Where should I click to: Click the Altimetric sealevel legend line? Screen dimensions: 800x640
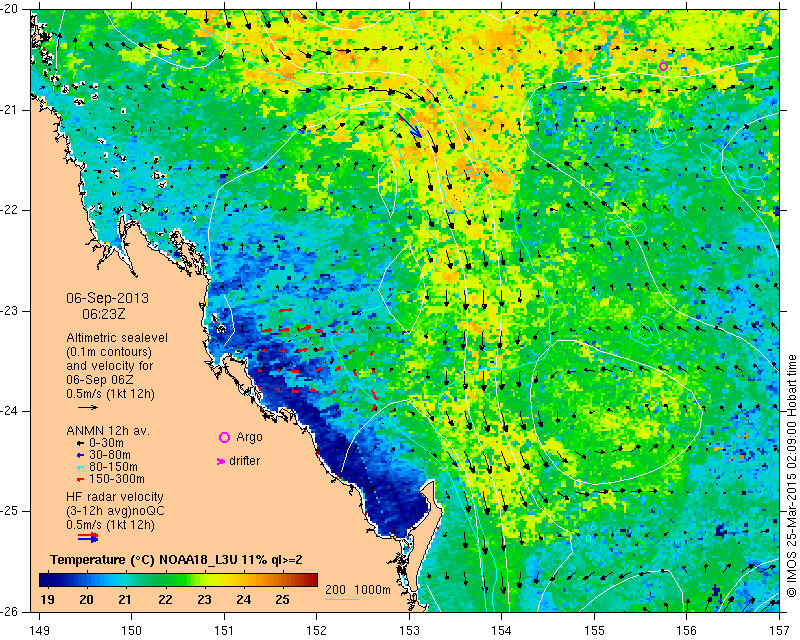117,338
